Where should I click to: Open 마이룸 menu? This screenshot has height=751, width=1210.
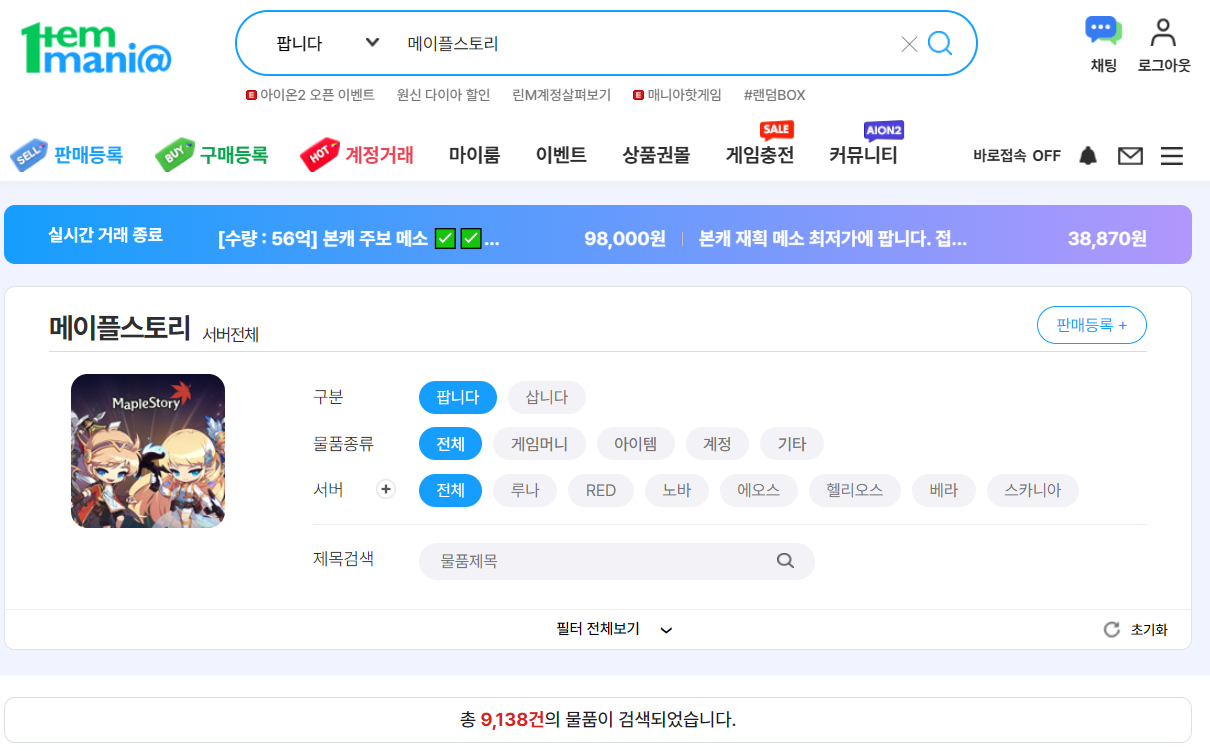click(474, 155)
